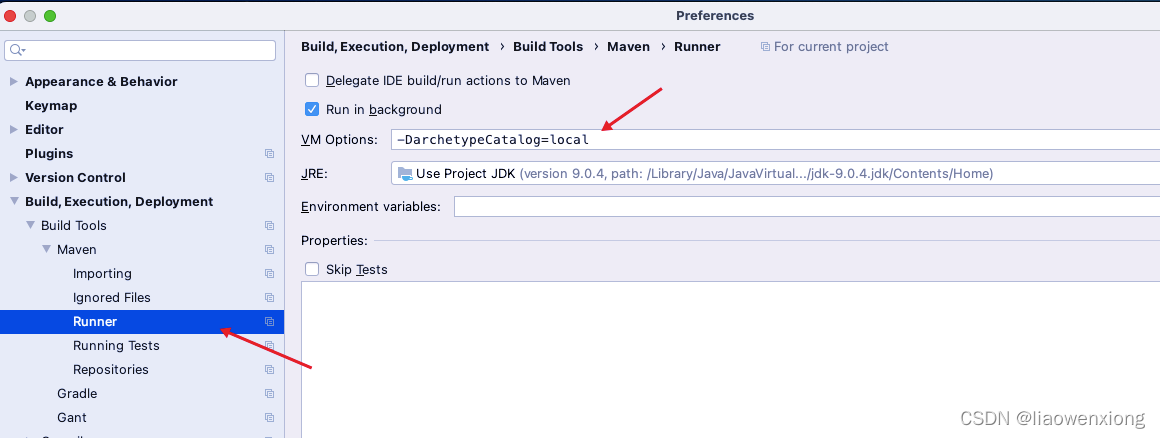Image resolution: width=1160 pixels, height=438 pixels.
Task: Click project-level icon next to Repositories
Action: click(x=269, y=370)
